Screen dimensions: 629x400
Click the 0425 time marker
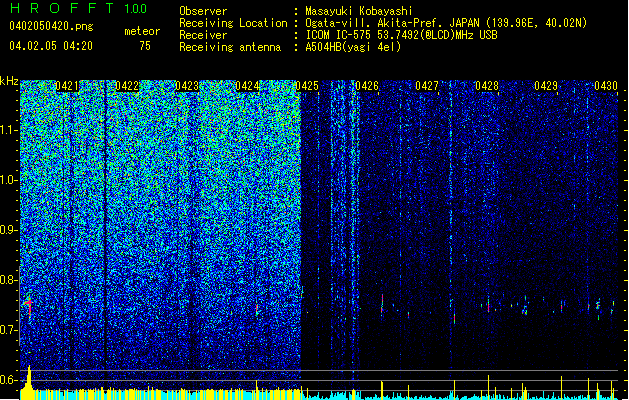pyautogui.click(x=307, y=86)
